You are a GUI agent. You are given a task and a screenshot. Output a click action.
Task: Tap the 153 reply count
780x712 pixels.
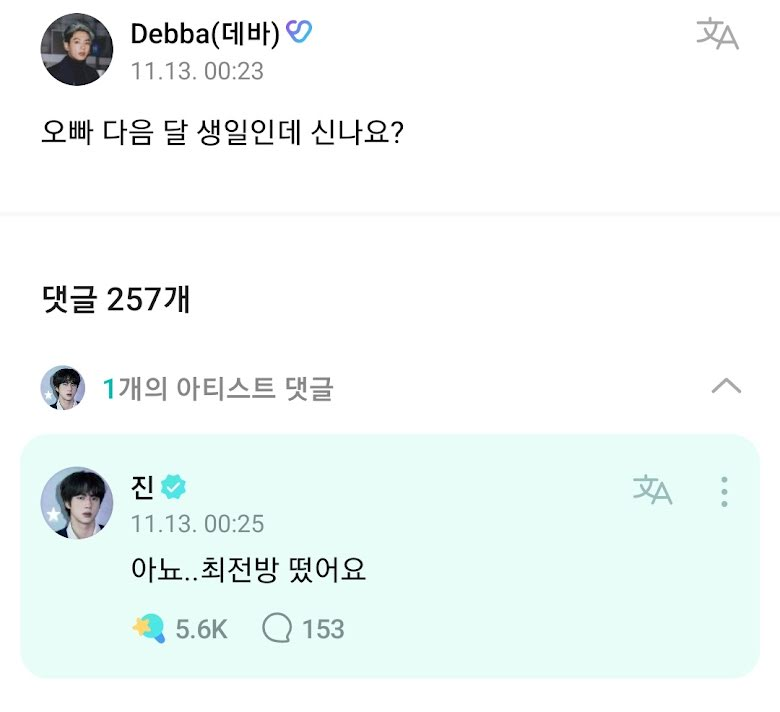click(x=323, y=629)
